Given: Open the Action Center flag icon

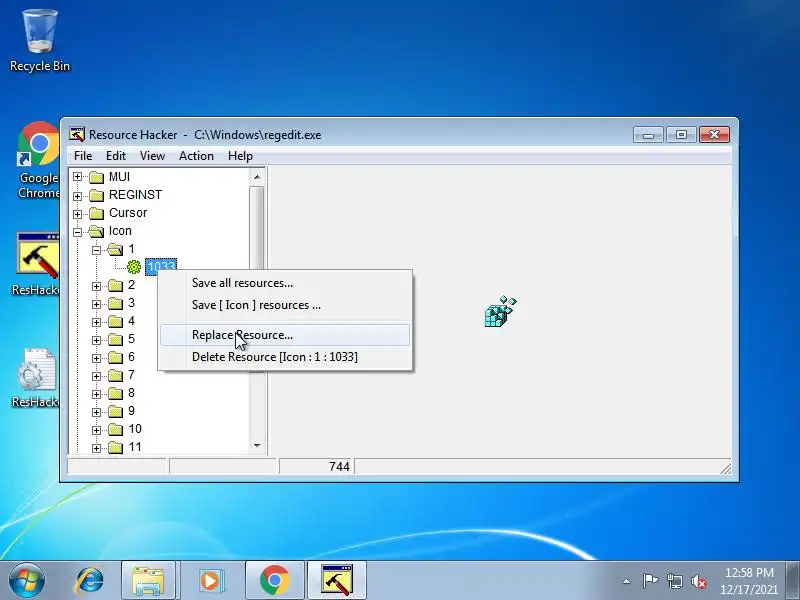Looking at the screenshot, I should 649,581.
